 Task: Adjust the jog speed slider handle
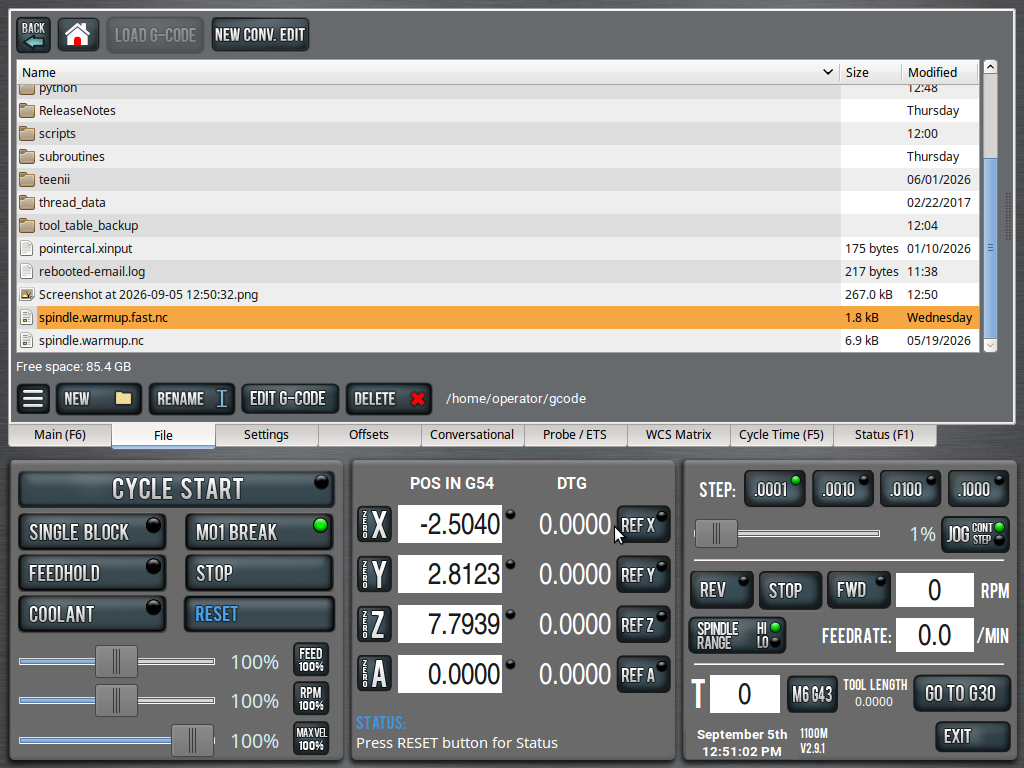click(716, 534)
